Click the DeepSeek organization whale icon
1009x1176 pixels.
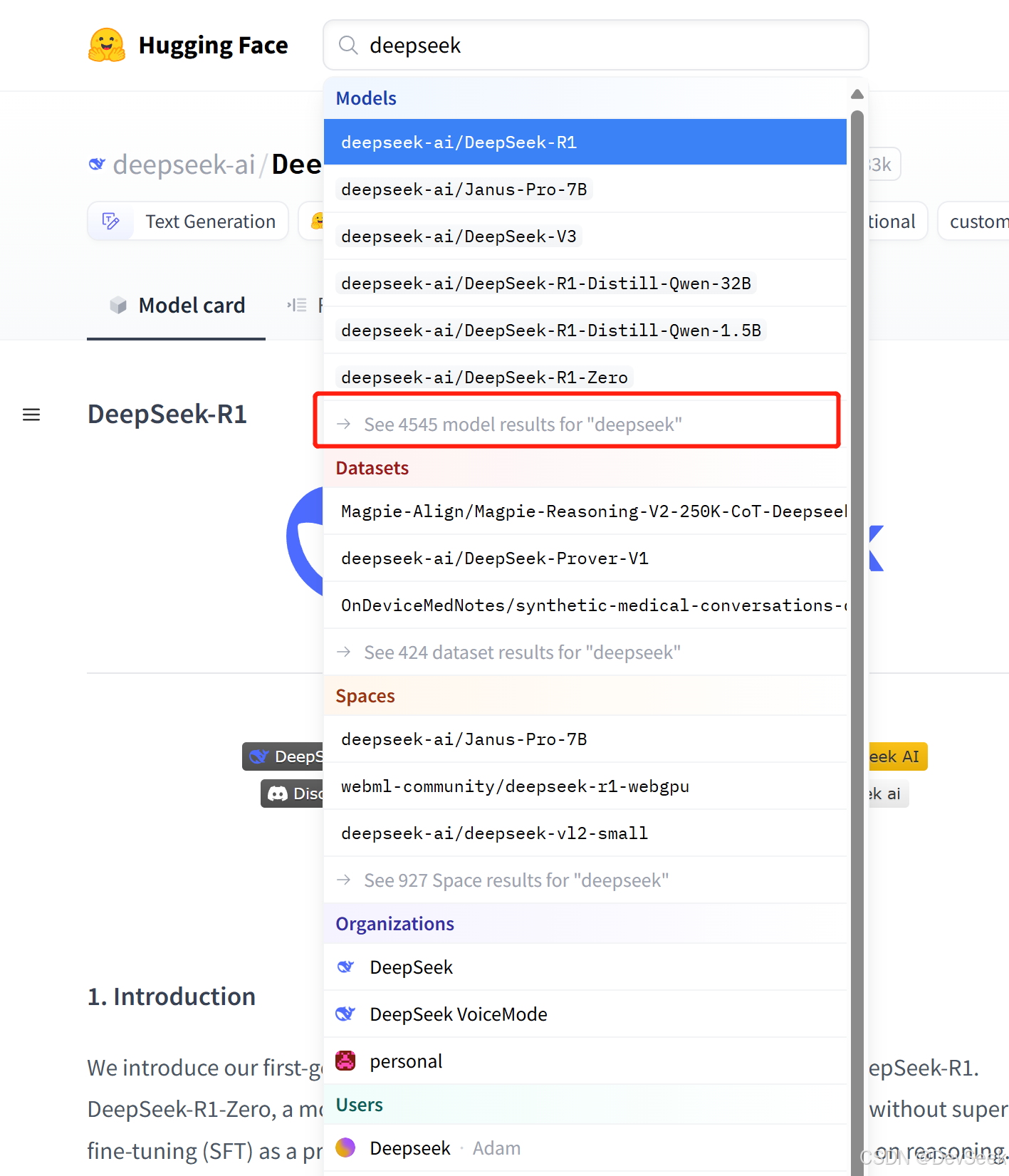pos(345,967)
